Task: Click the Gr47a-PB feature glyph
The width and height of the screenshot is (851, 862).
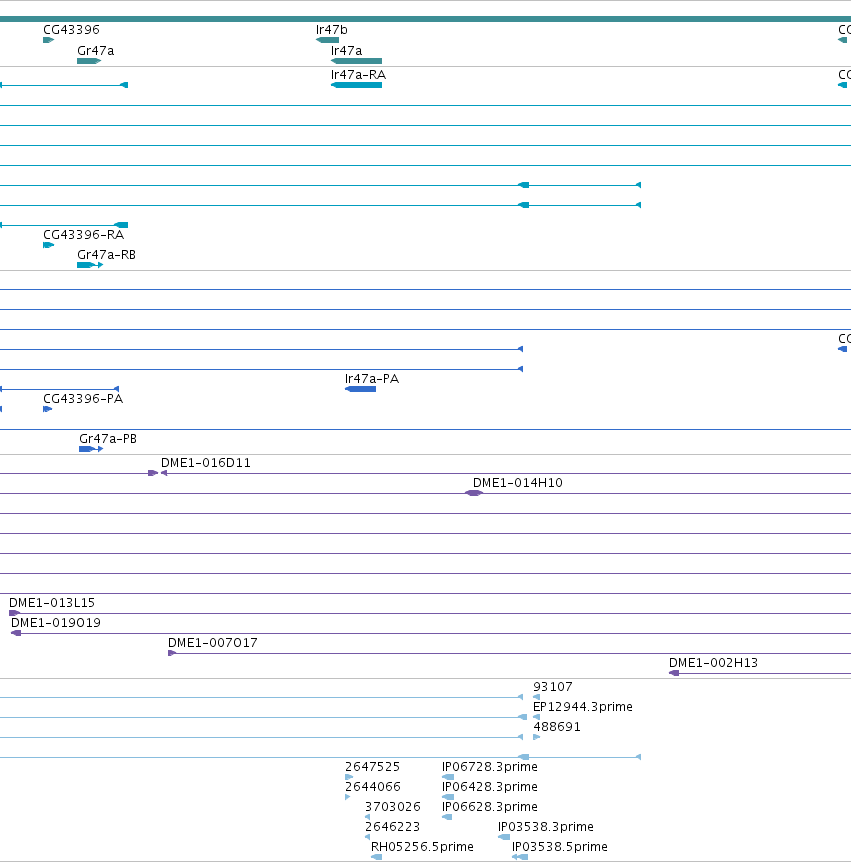Action: click(91, 449)
